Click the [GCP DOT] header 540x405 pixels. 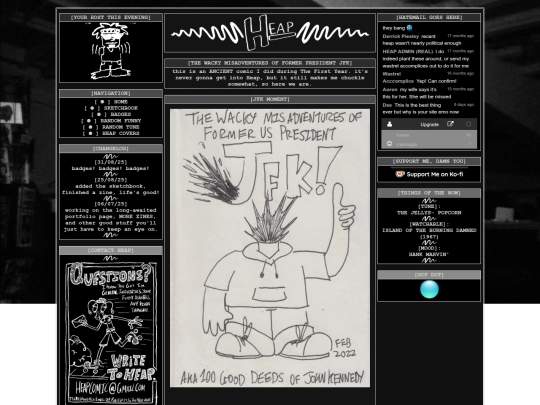tap(429, 274)
